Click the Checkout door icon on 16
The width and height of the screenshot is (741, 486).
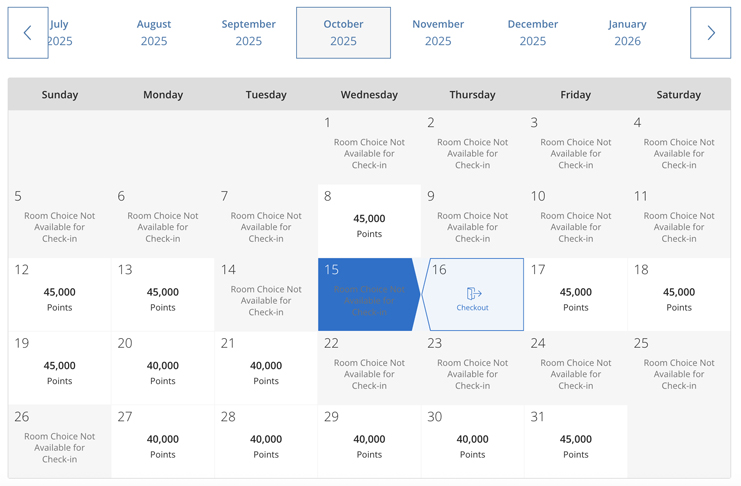coord(474,294)
